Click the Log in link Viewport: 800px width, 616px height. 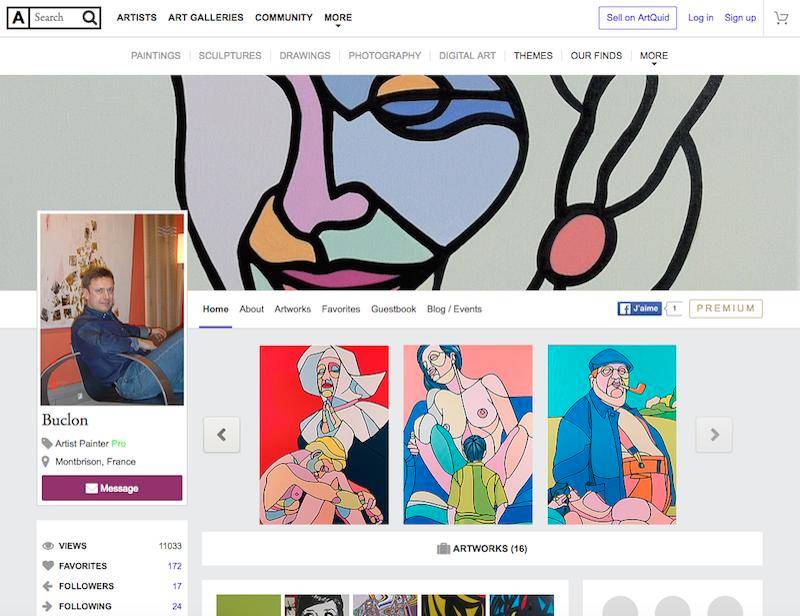click(x=701, y=18)
